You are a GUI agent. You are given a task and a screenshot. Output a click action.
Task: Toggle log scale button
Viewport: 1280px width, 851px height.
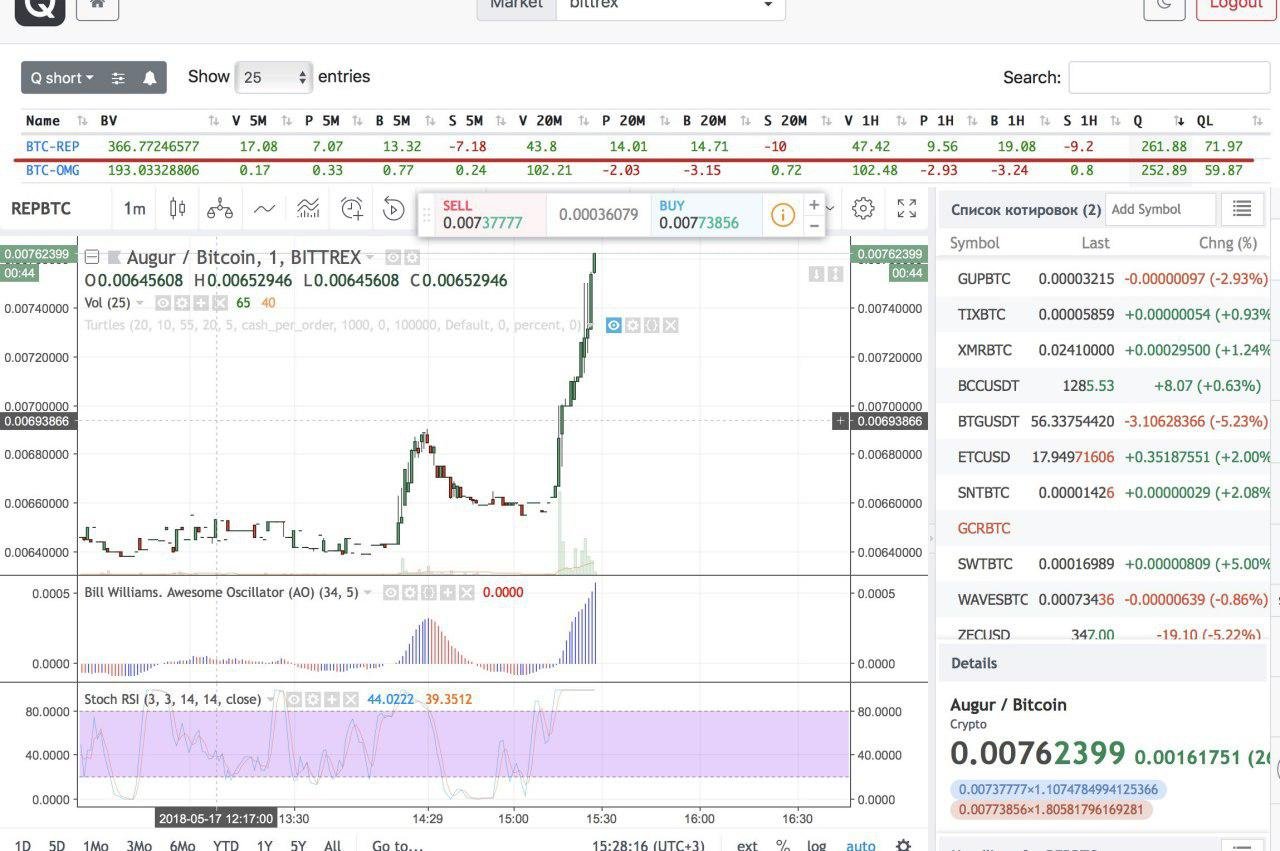point(817,845)
